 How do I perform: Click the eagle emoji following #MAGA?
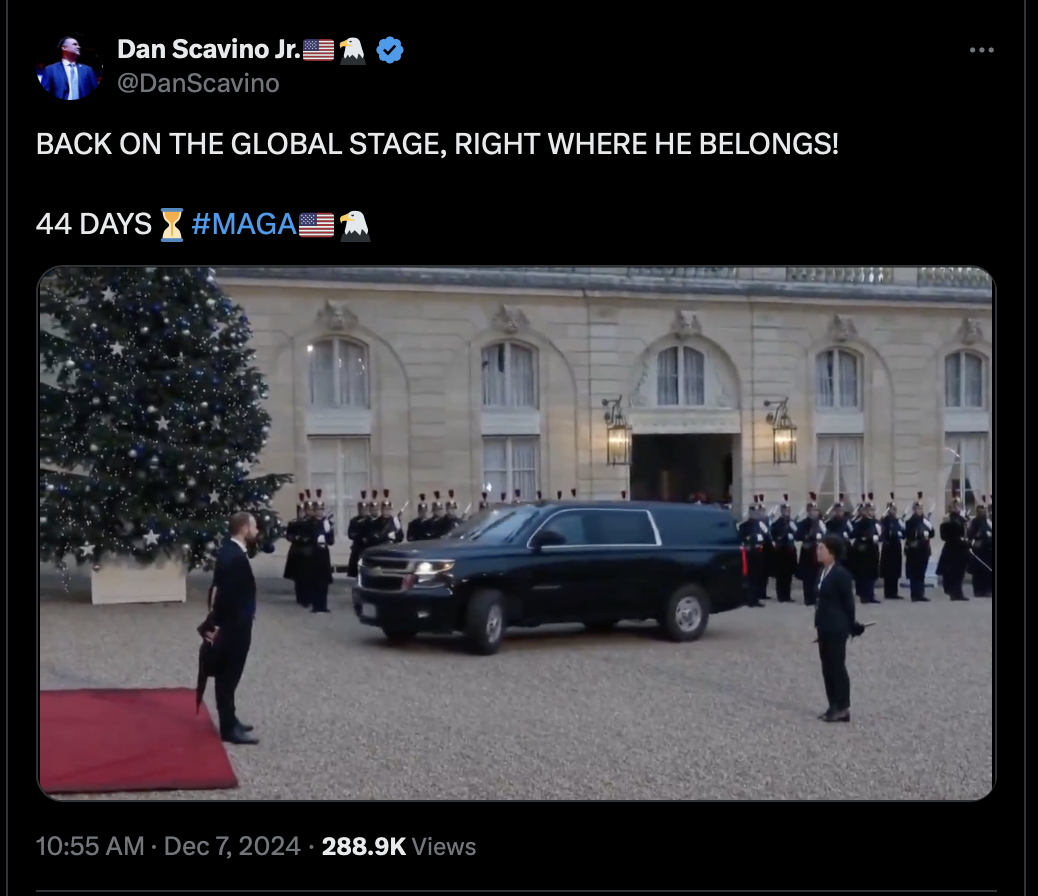[x=355, y=225]
